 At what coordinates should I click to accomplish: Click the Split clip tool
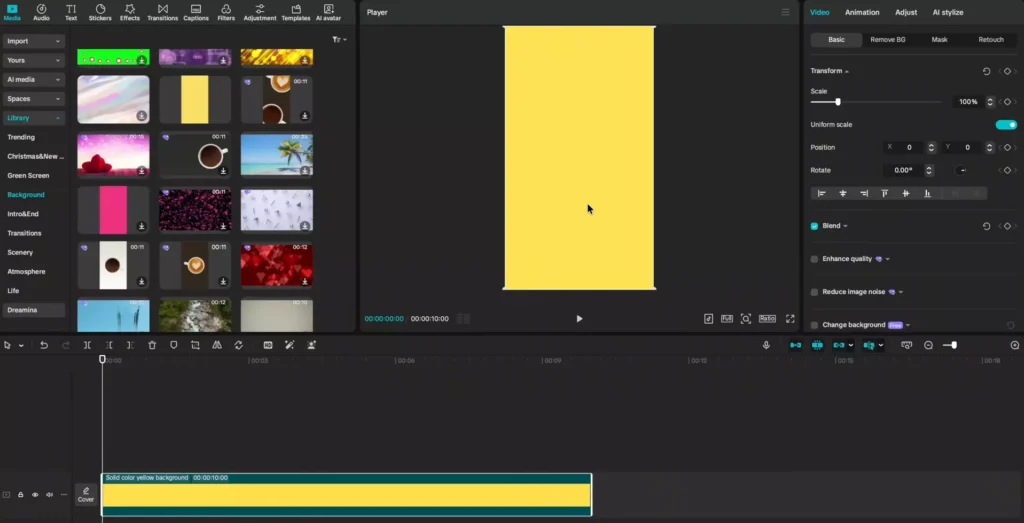click(x=87, y=345)
